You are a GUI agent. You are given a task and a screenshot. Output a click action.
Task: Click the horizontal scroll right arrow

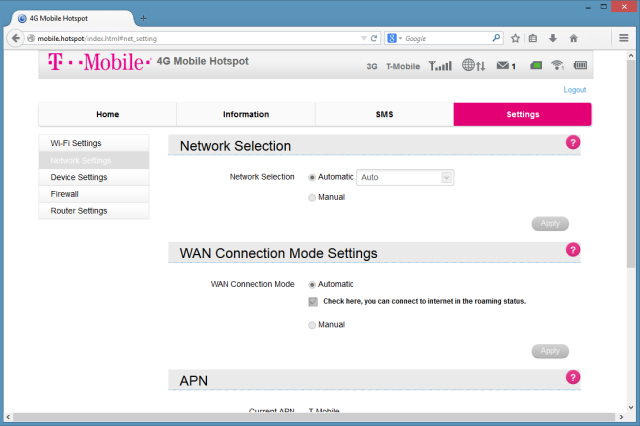coord(621,417)
